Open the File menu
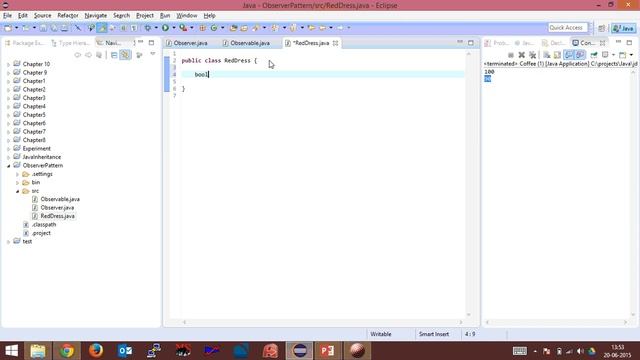This screenshot has width=640, height=360. click(x=7, y=16)
